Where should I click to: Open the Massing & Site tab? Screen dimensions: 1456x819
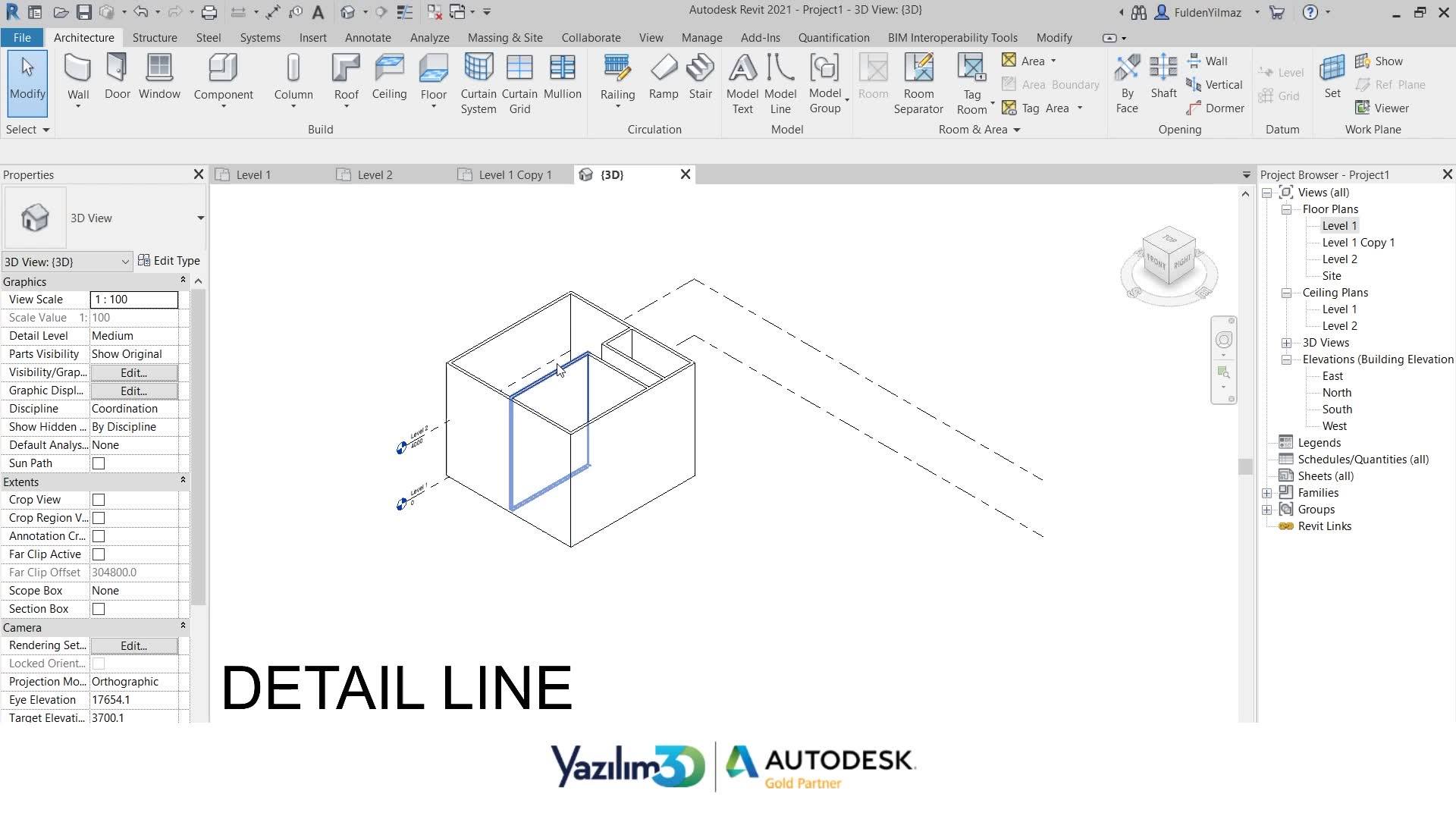505,37
